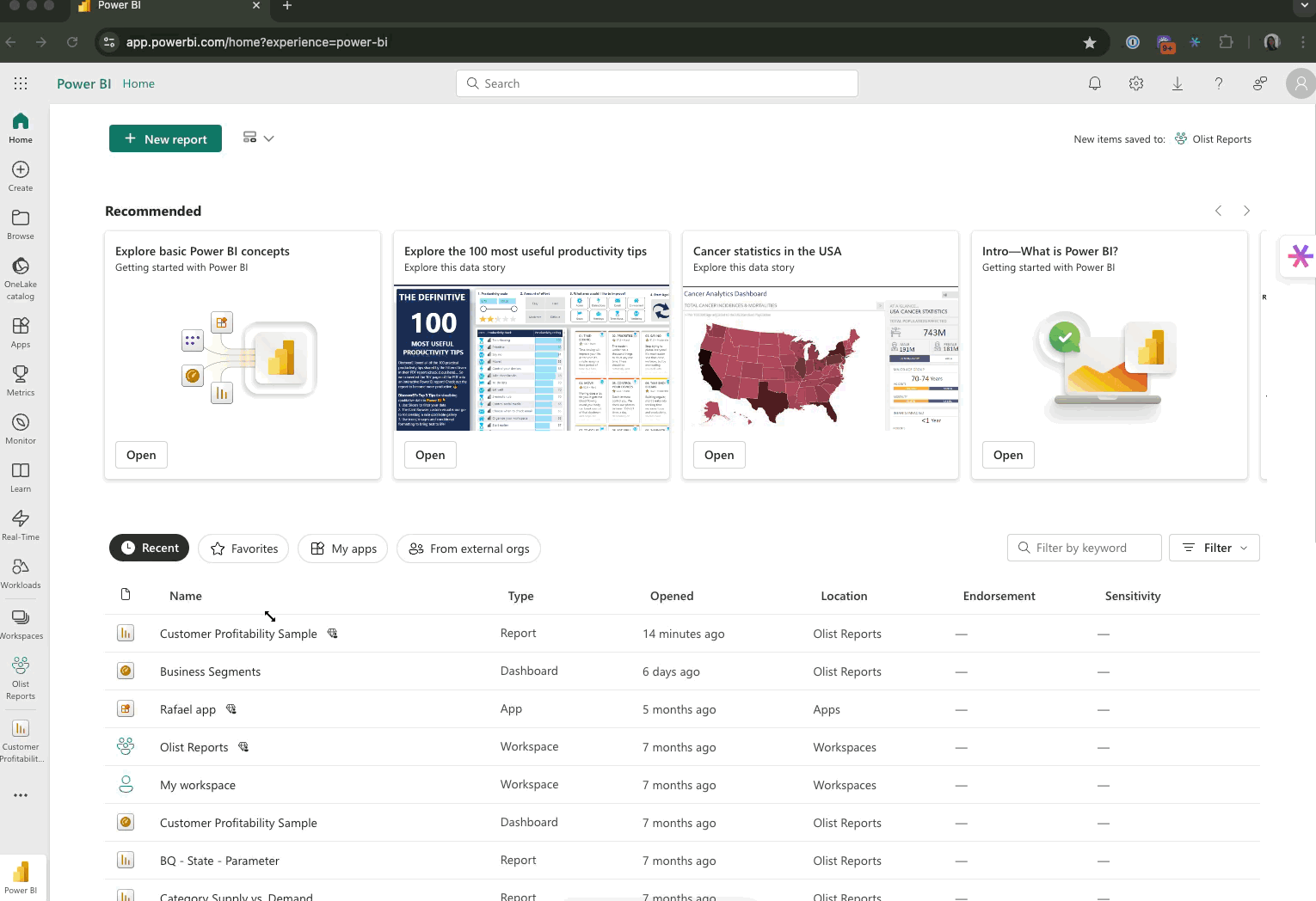Switch to the Favorites tab

click(x=244, y=549)
